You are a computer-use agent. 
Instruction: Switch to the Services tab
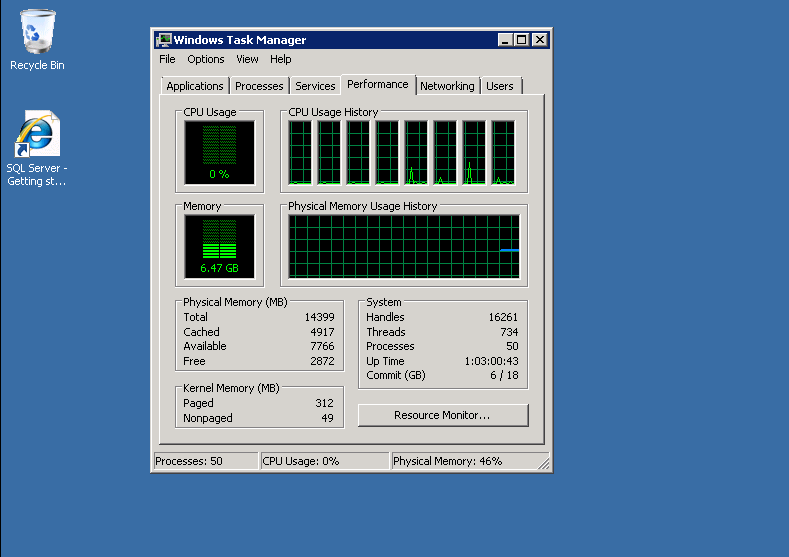click(x=315, y=86)
